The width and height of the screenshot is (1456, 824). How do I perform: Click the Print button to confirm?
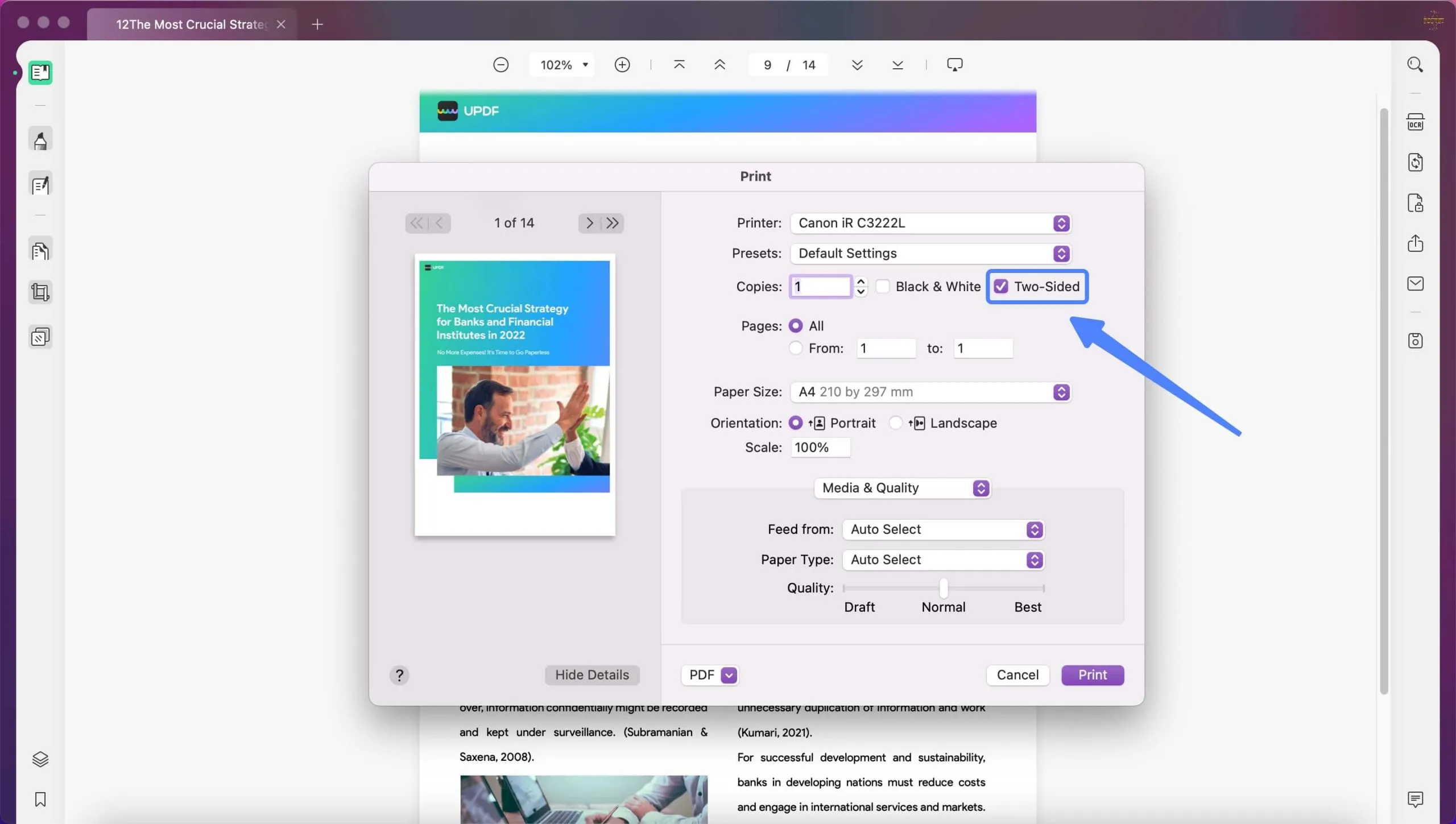pos(1092,674)
